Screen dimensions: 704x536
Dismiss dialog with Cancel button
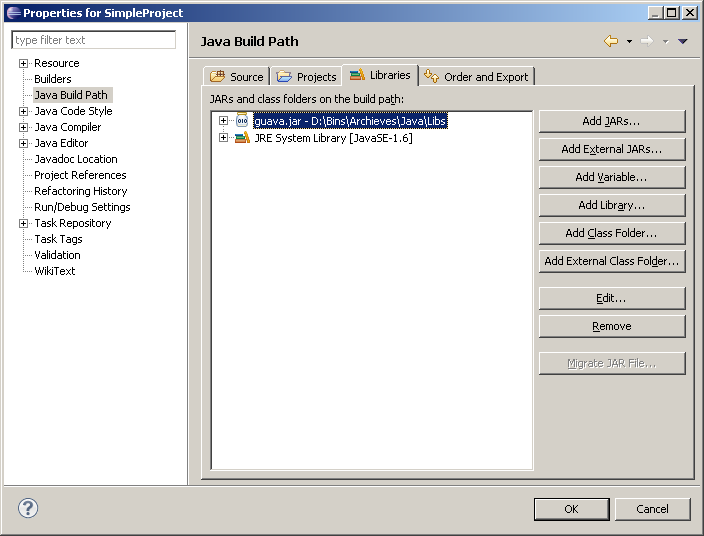coord(652,509)
